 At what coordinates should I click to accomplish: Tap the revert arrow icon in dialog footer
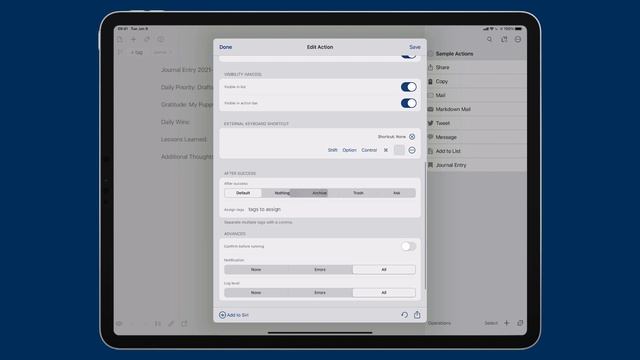click(404, 315)
